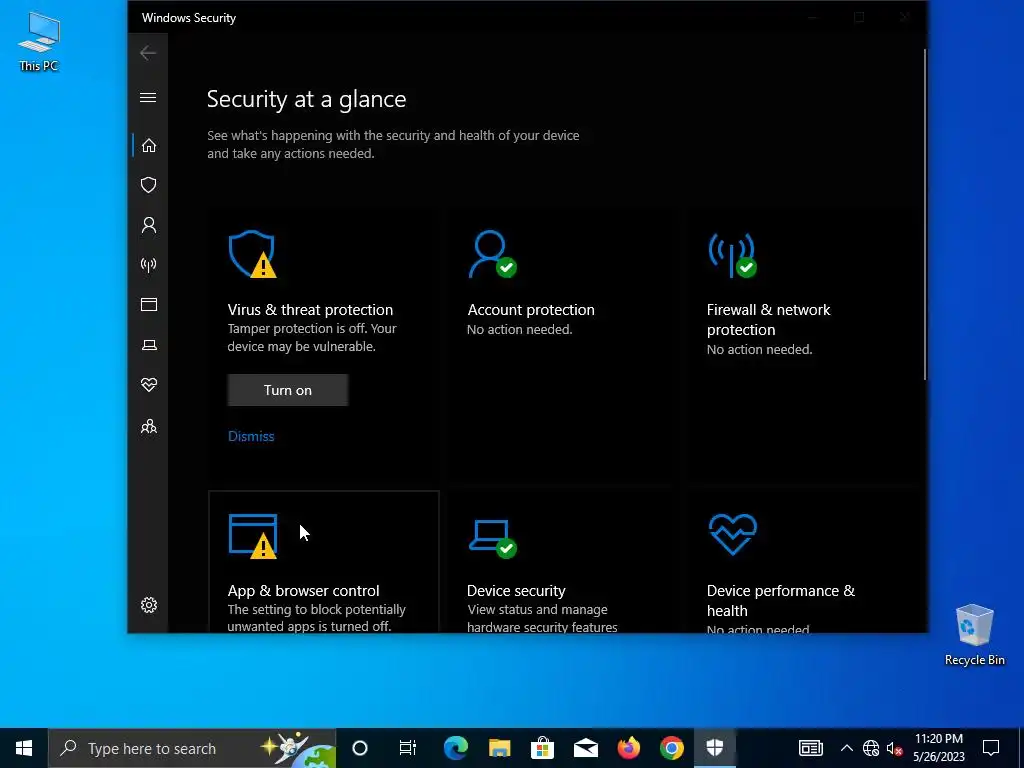
Task: Select the Recycle Bin desktop icon
Action: point(974,635)
